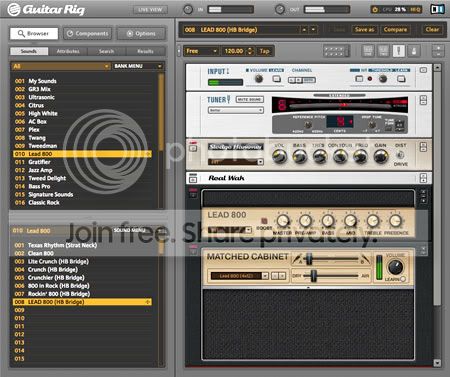Image resolution: width=450 pixels, height=377 pixels.
Task: Toggle the metronome toolbar icon
Action: pyautogui.click(x=414, y=51)
